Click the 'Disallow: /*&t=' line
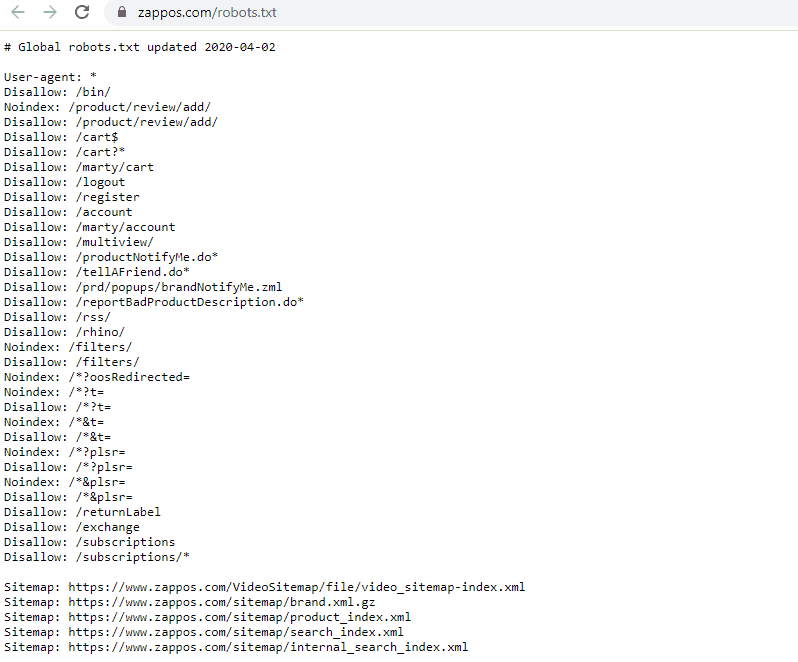 click(58, 438)
